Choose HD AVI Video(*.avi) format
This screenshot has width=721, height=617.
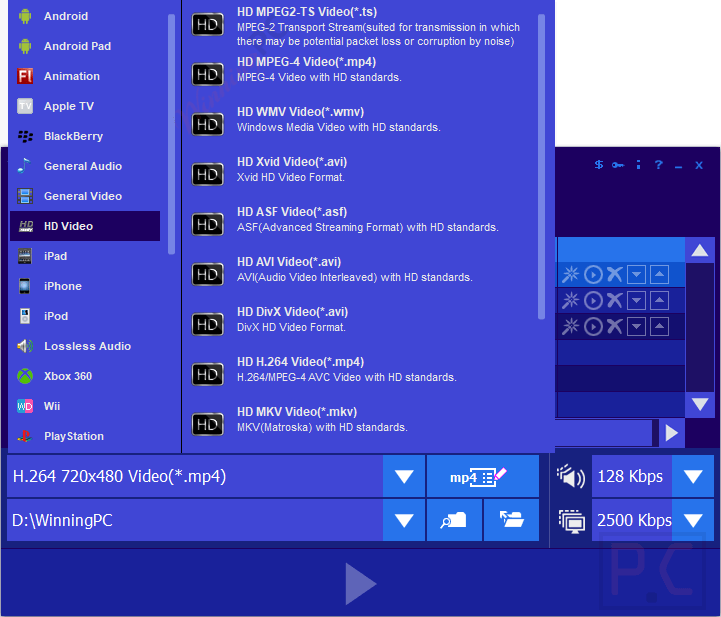(361, 274)
